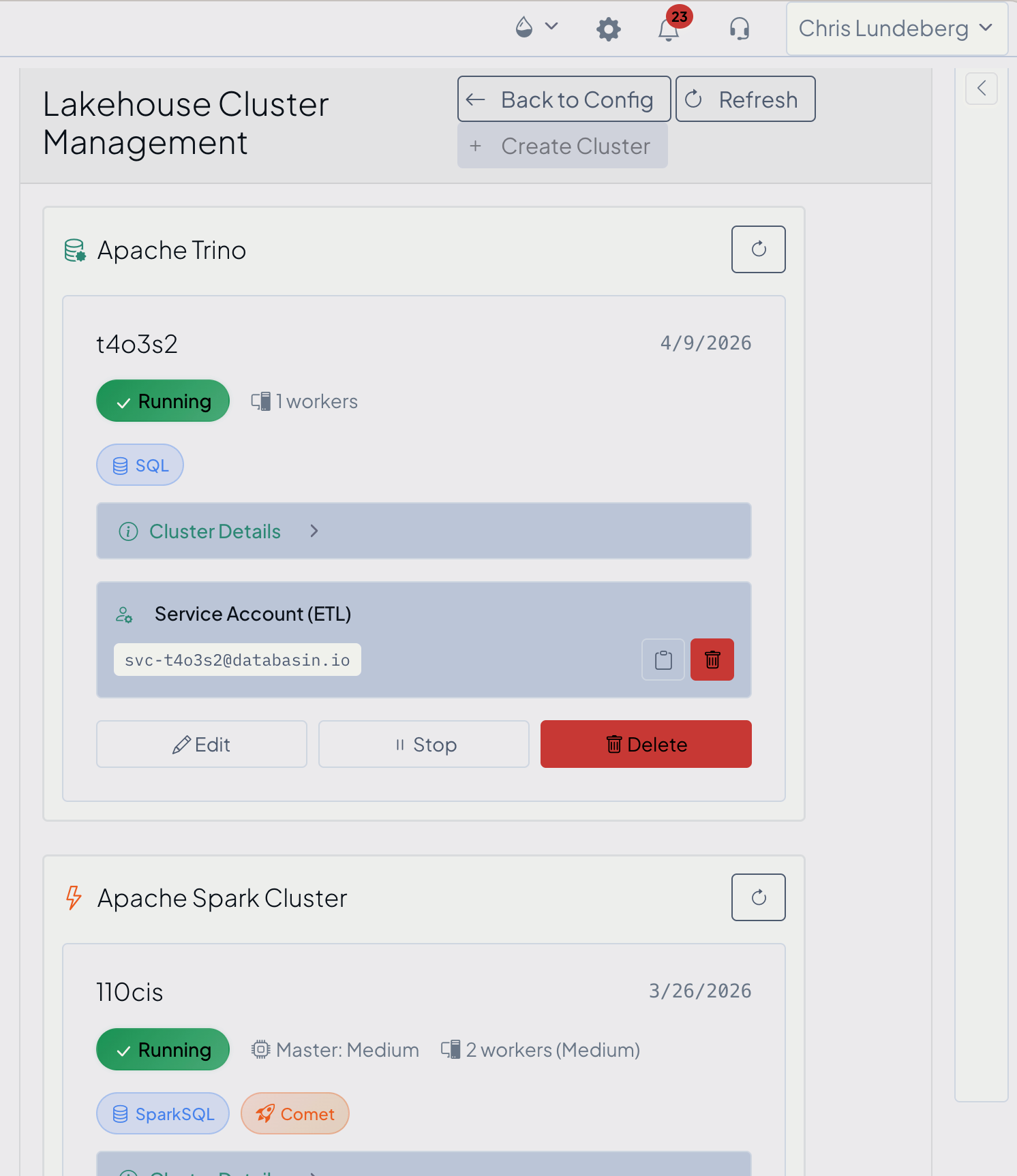
Task: Click the Running badge on t4o3s2
Action: (x=163, y=401)
